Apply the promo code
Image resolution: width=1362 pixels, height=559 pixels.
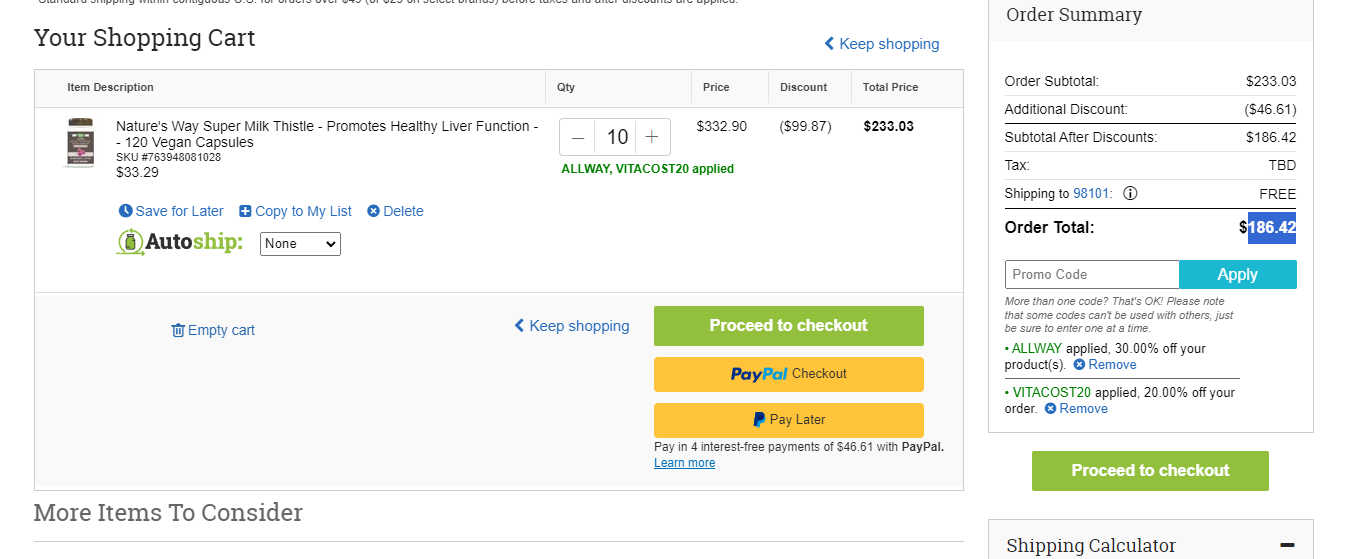tap(1238, 275)
